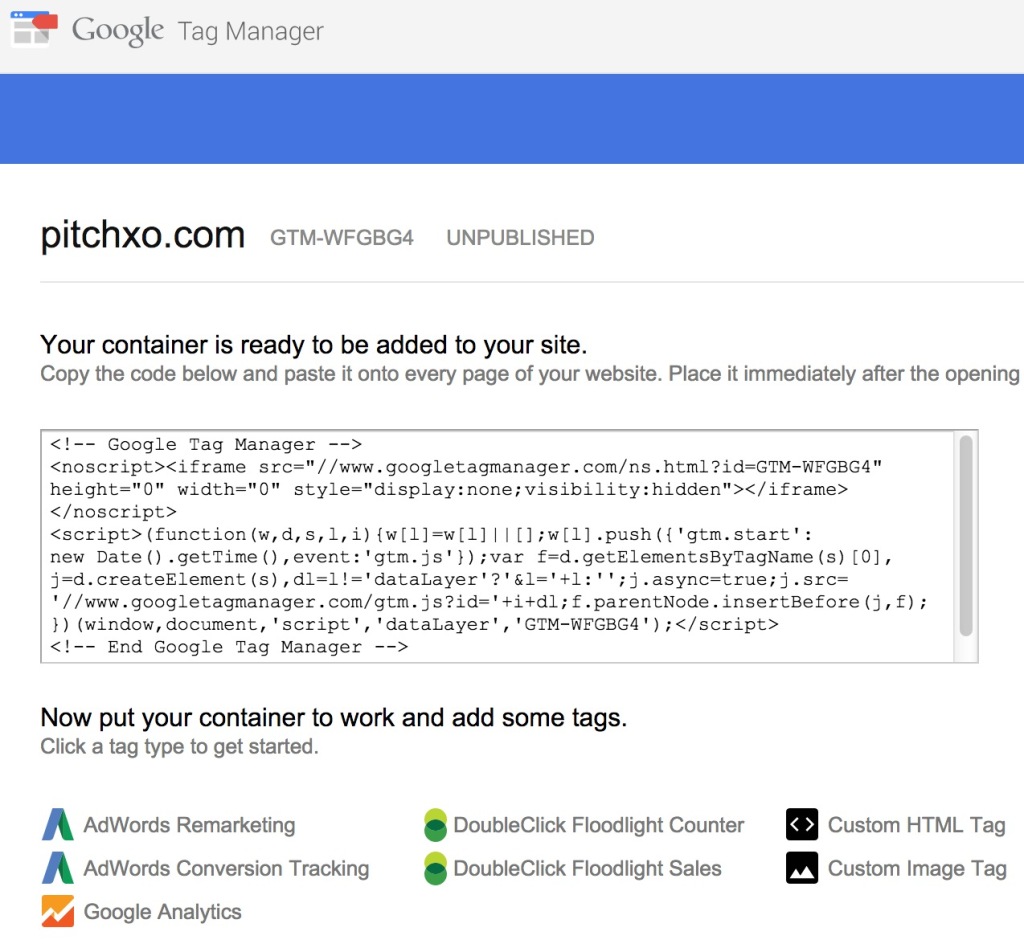Click the Custom Image Tag picture icon
Screen dimensions: 1024x948
[802, 868]
